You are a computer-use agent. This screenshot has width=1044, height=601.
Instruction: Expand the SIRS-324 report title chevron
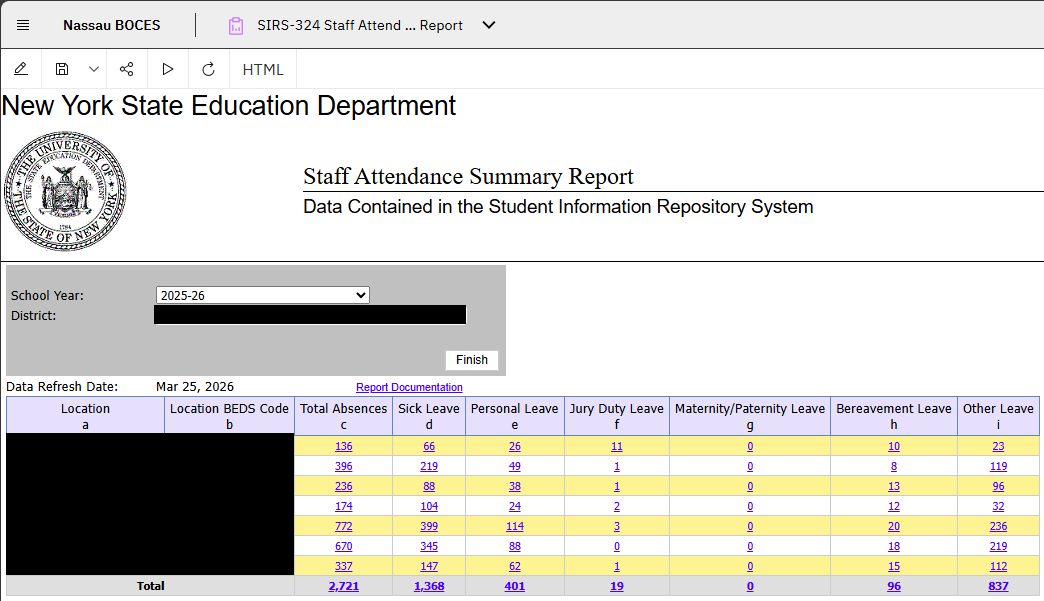click(489, 25)
